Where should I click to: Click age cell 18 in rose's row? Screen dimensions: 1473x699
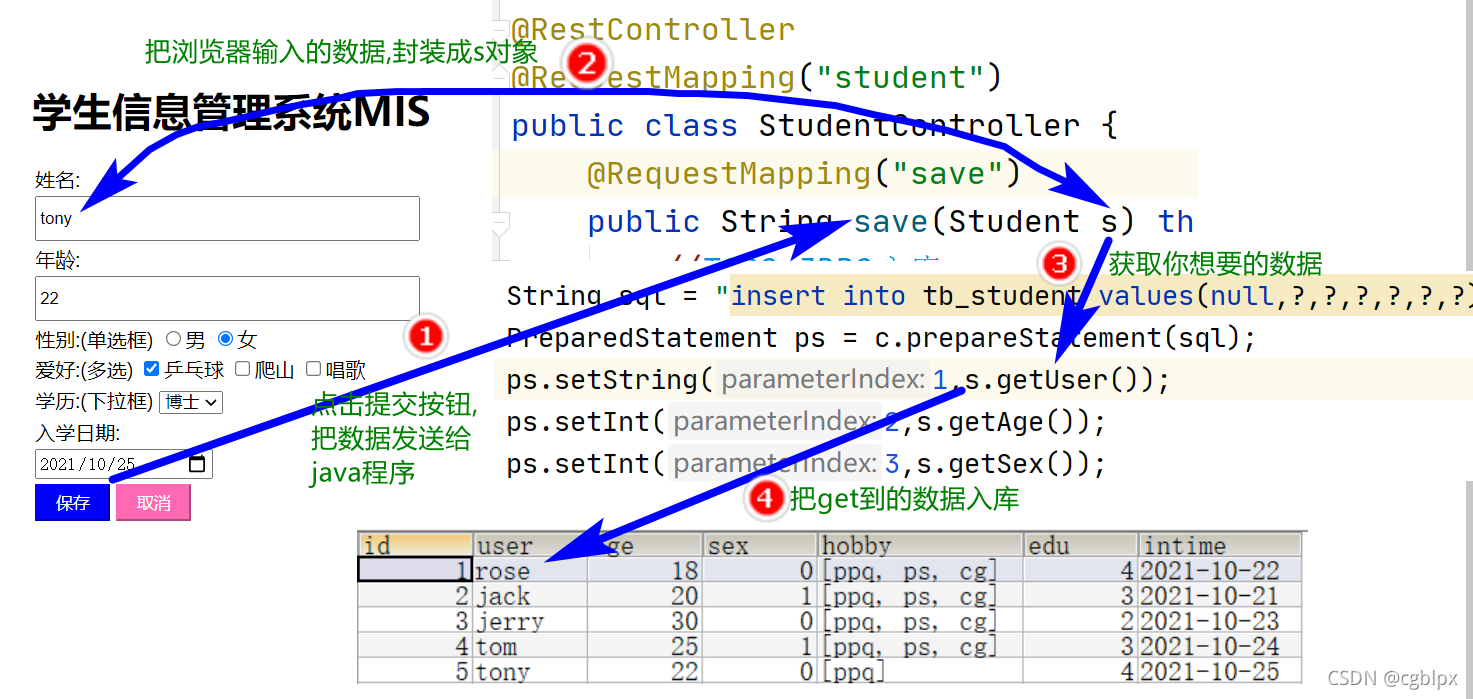[x=645, y=570]
